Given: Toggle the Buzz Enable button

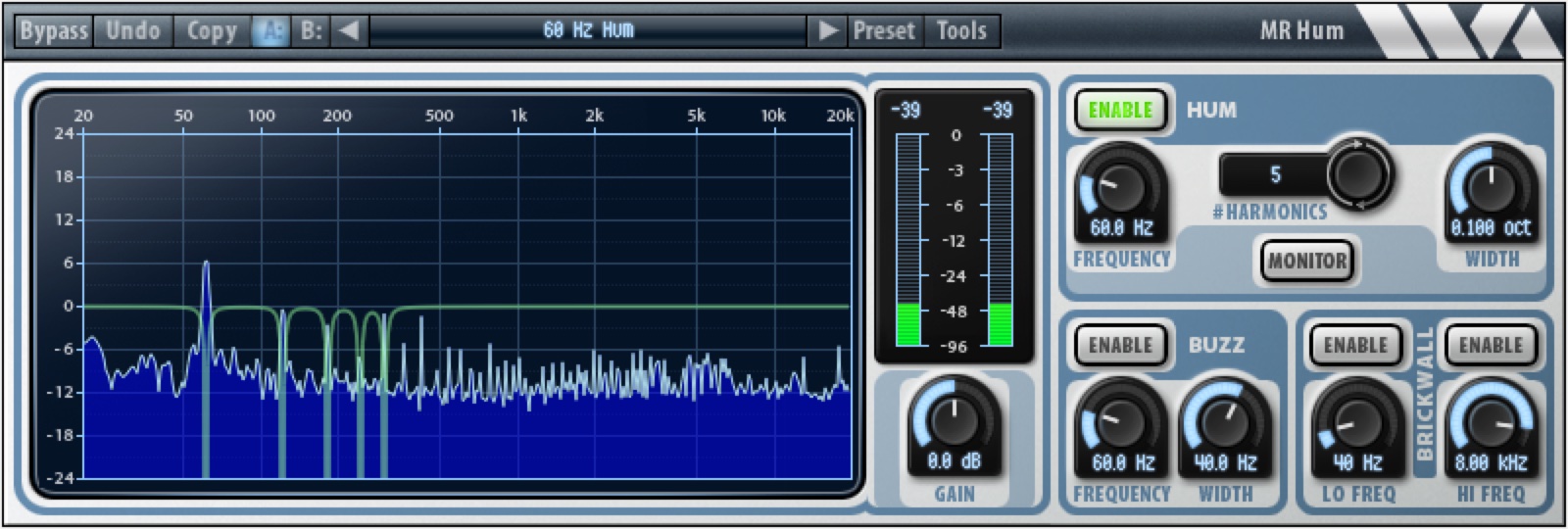Looking at the screenshot, I should tap(1120, 345).
